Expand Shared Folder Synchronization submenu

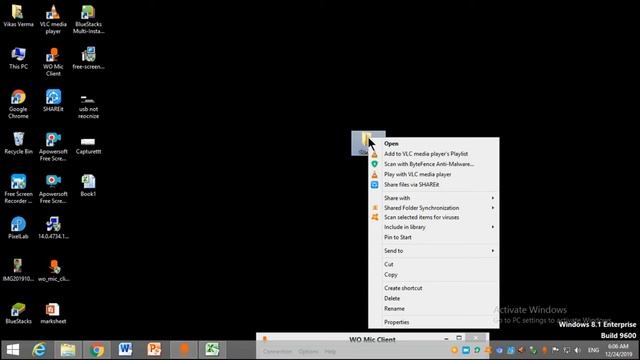[x=433, y=208]
